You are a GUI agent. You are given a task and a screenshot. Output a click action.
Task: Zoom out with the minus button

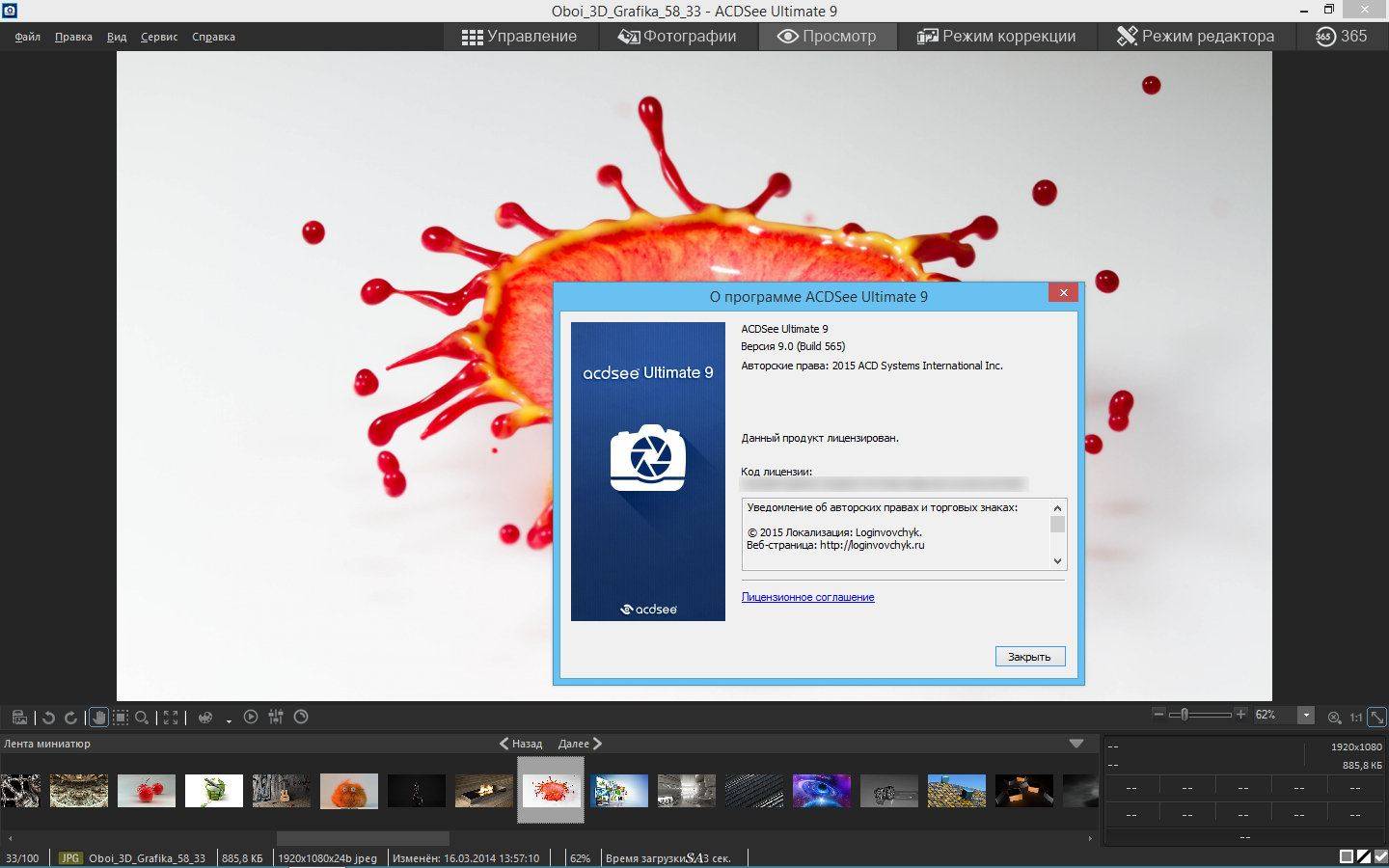(1158, 714)
